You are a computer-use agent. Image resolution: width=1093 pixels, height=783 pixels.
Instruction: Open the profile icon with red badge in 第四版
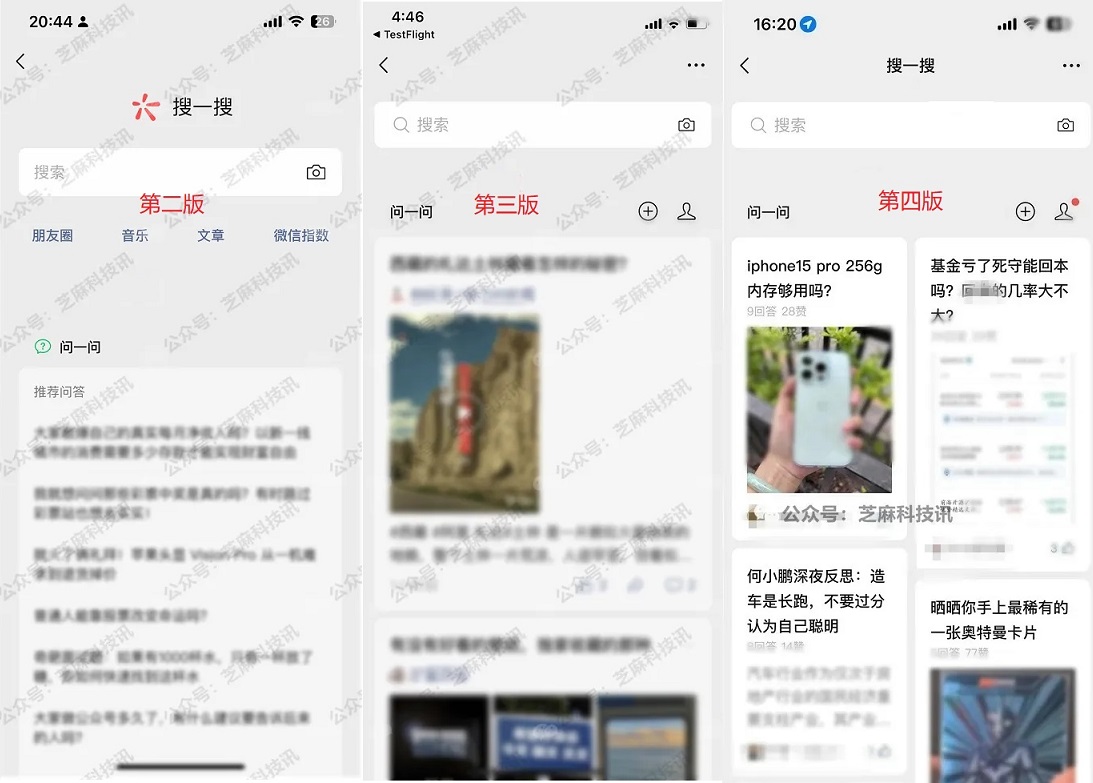coord(1063,211)
